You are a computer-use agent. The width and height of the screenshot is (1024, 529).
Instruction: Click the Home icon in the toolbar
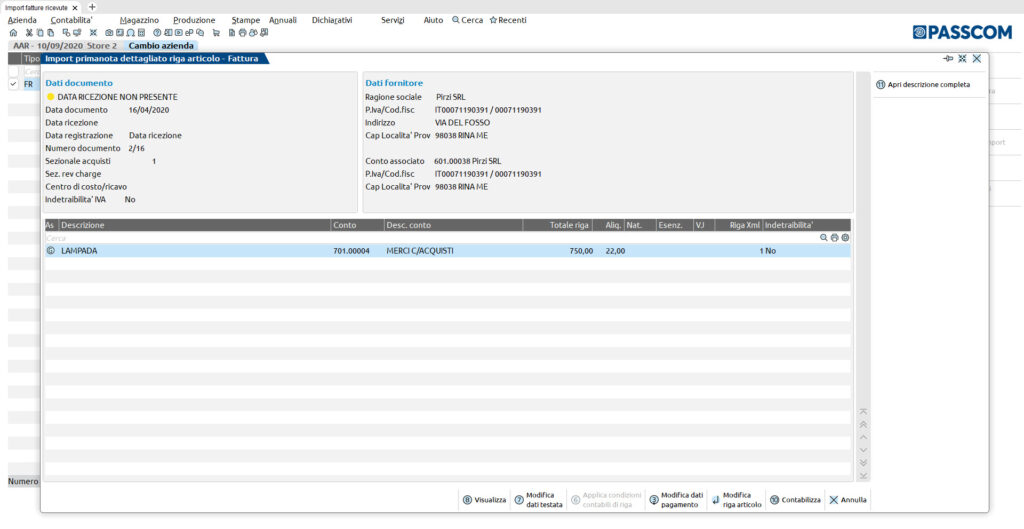point(13,33)
